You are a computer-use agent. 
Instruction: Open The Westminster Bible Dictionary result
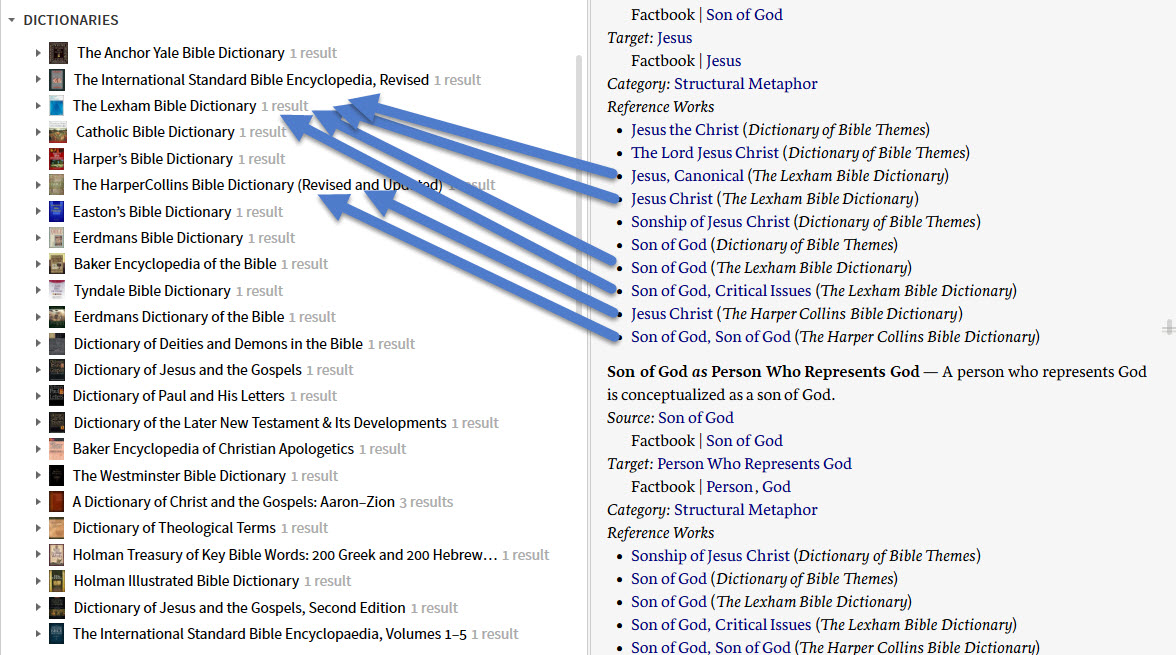(179, 476)
